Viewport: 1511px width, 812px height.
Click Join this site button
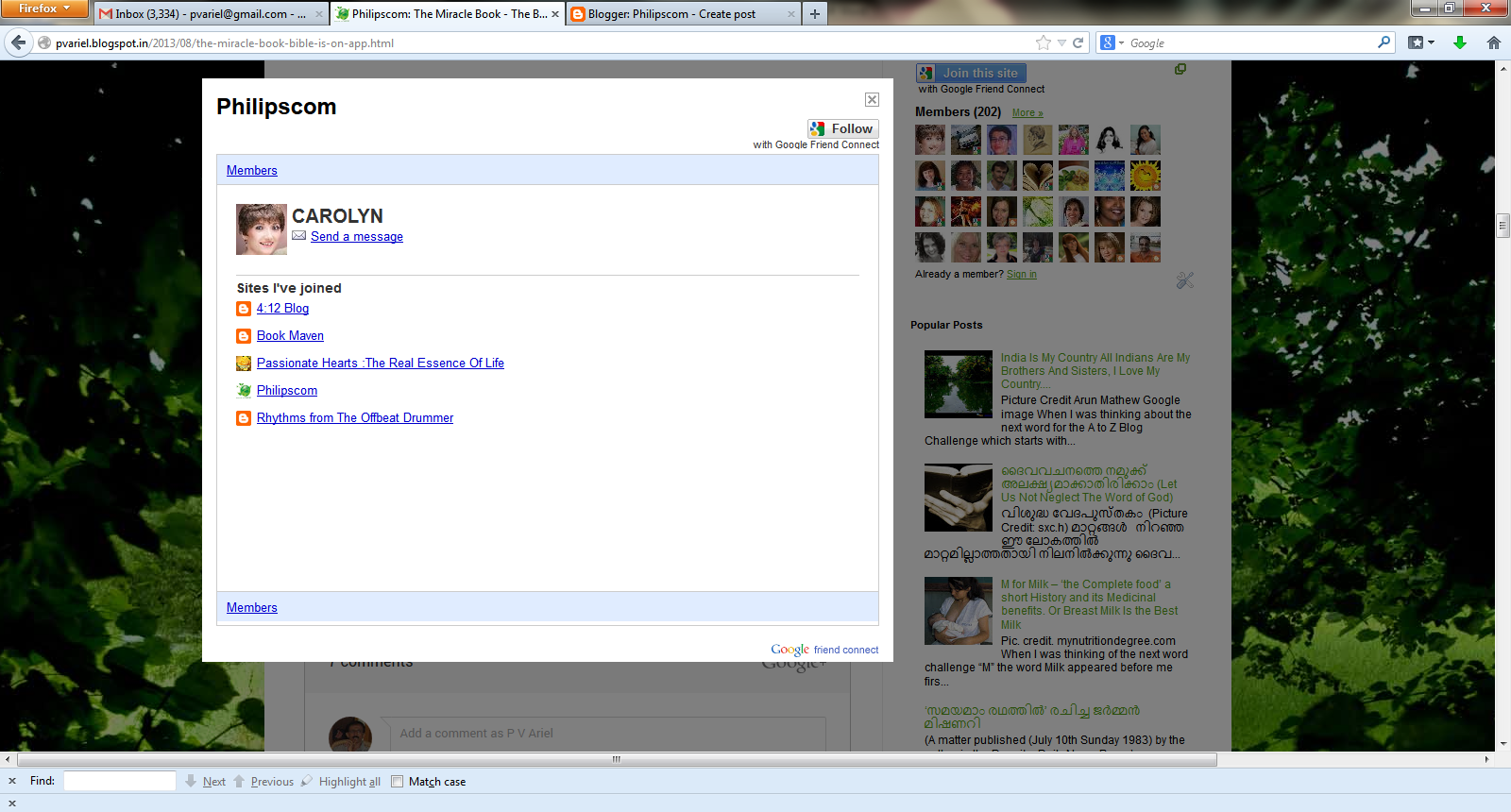tap(971, 73)
